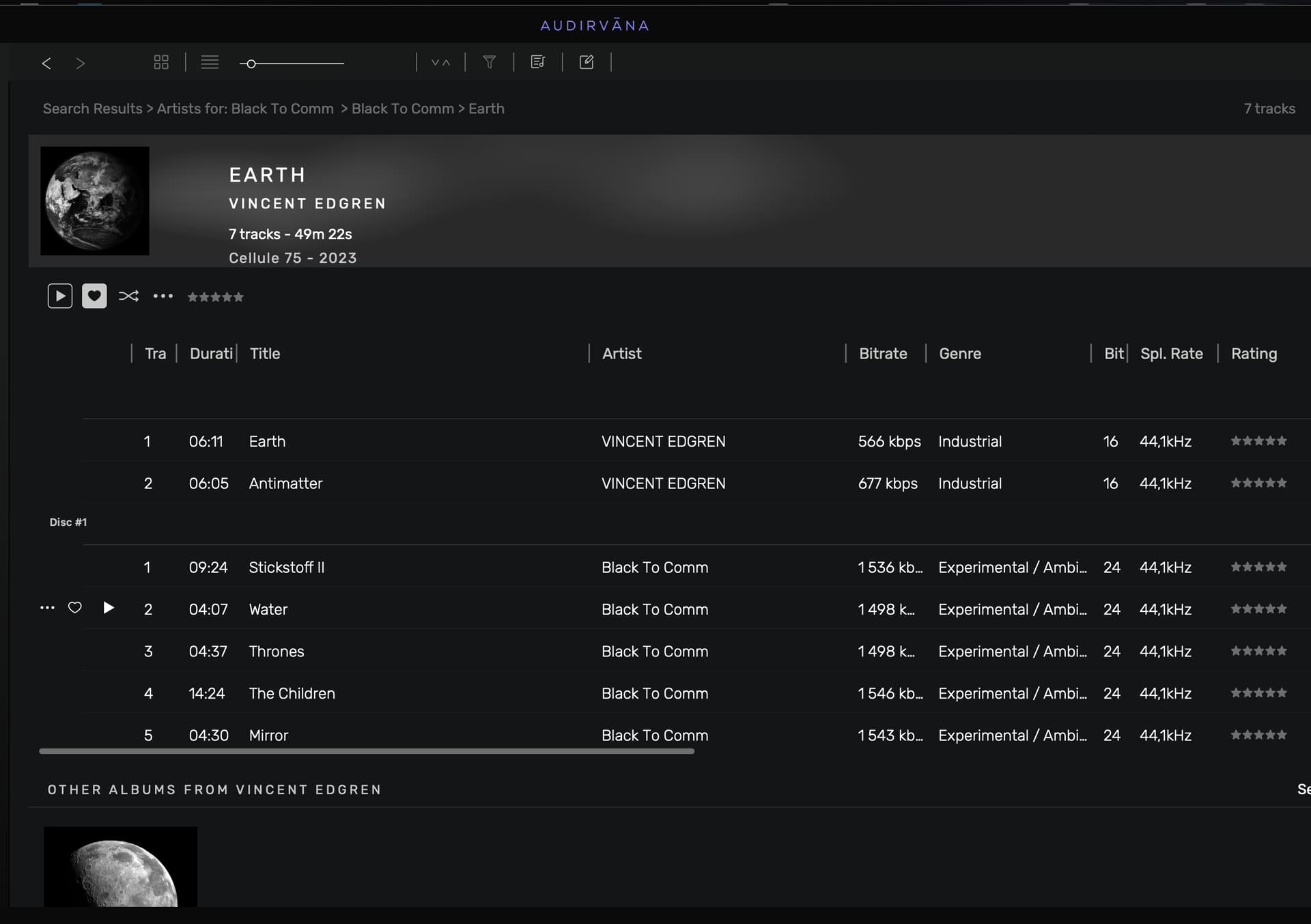
Task: Switch to list view
Action: click(x=210, y=62)
